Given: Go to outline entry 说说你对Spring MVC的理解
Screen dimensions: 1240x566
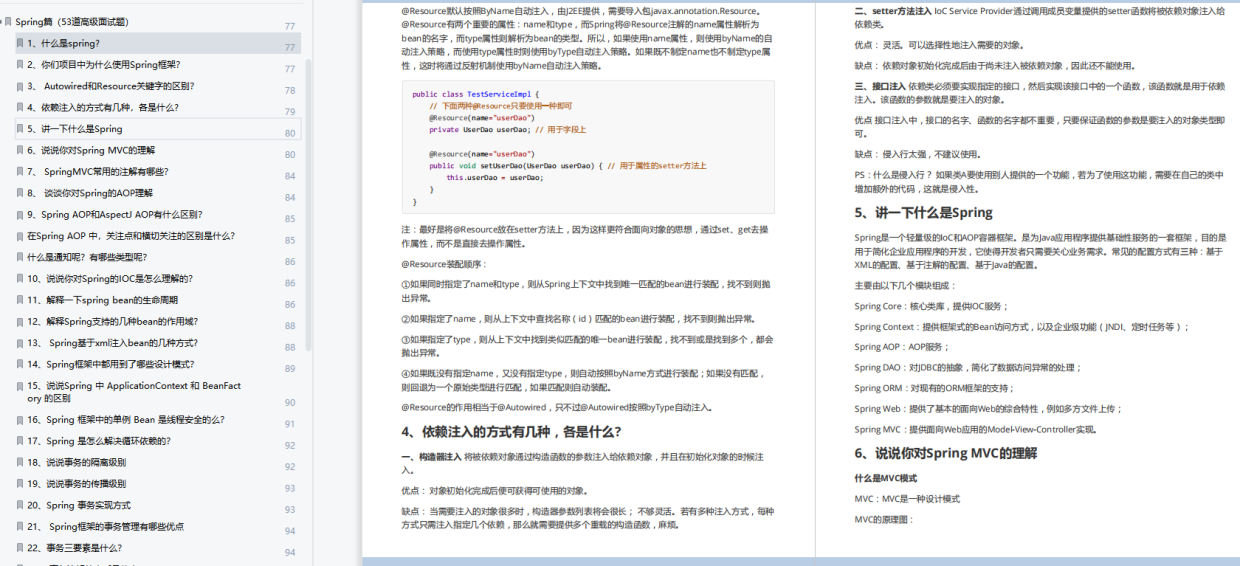Looking at the screenshot, I should pyautogui.click(x=91, y=150).
